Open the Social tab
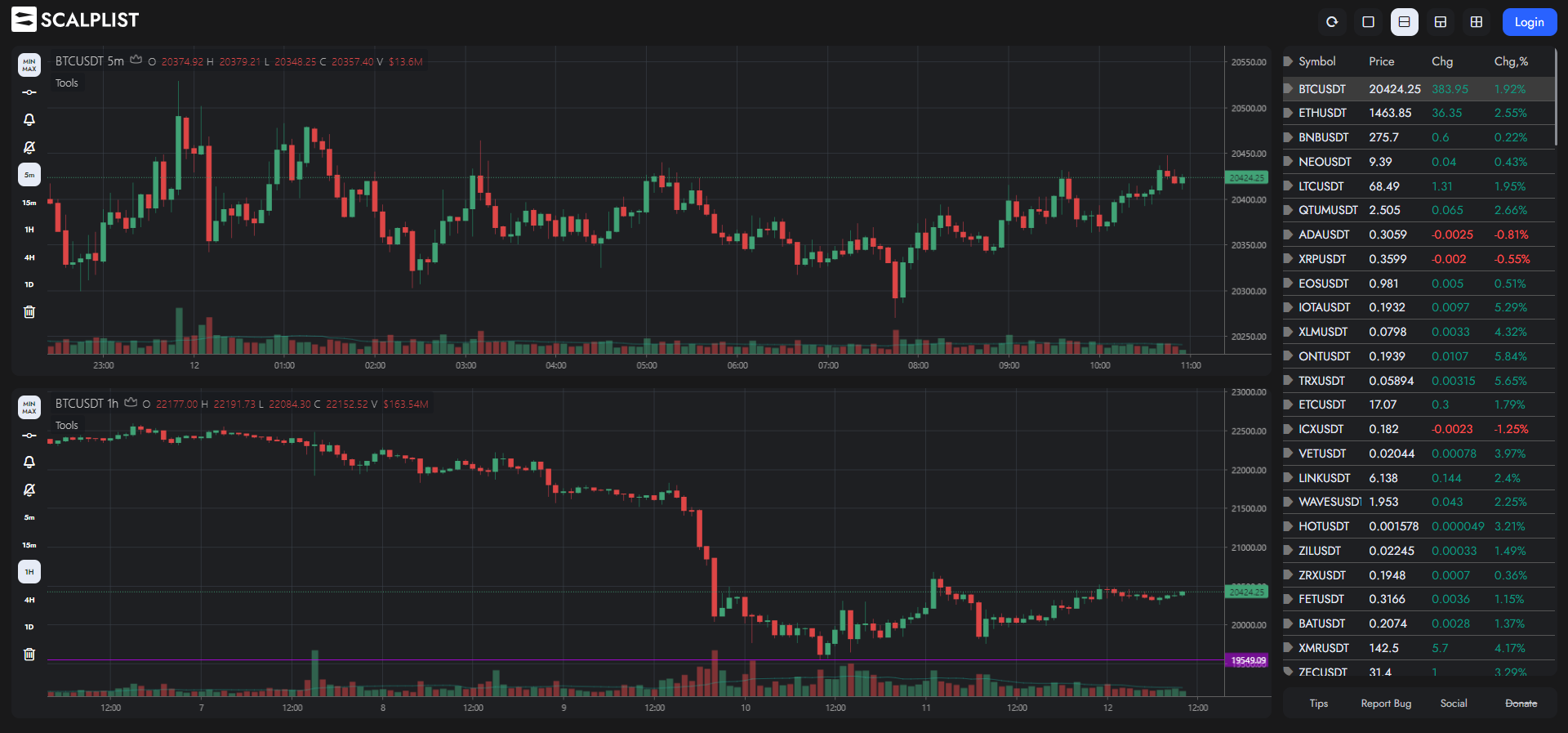 [x=1454, y=704]
